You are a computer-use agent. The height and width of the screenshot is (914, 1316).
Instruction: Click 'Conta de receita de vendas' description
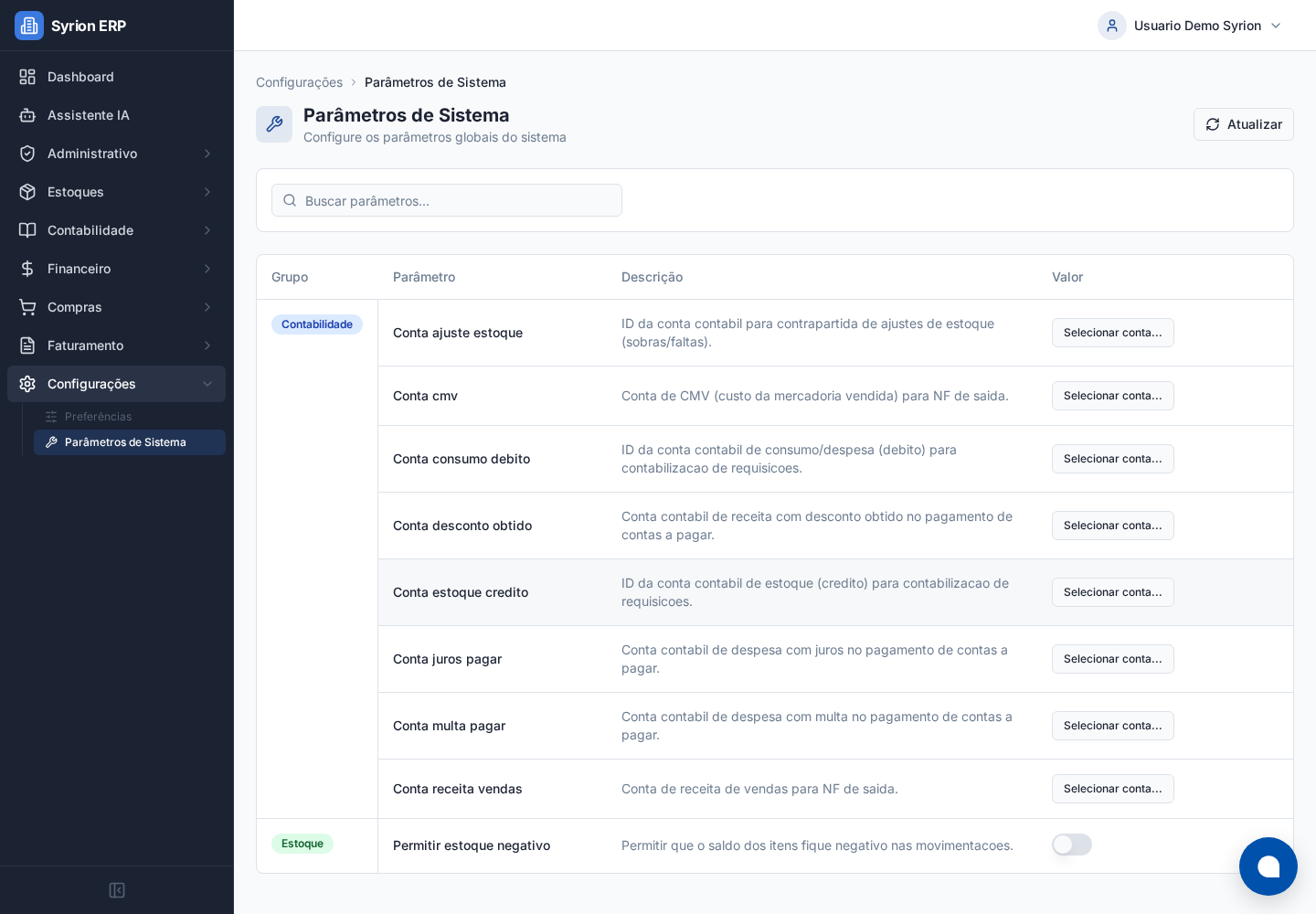[759, 789]
